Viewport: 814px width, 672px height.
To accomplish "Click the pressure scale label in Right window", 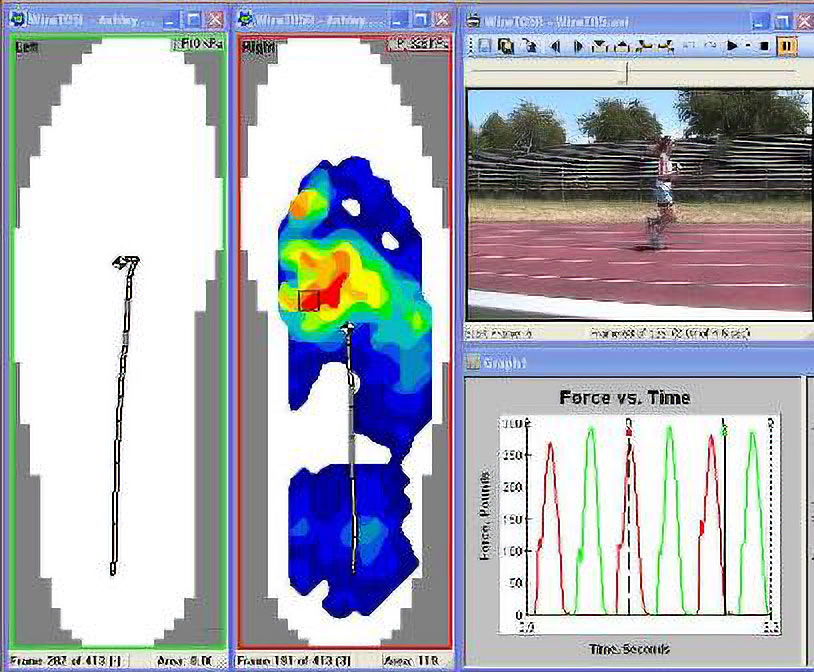I will 420,44.
